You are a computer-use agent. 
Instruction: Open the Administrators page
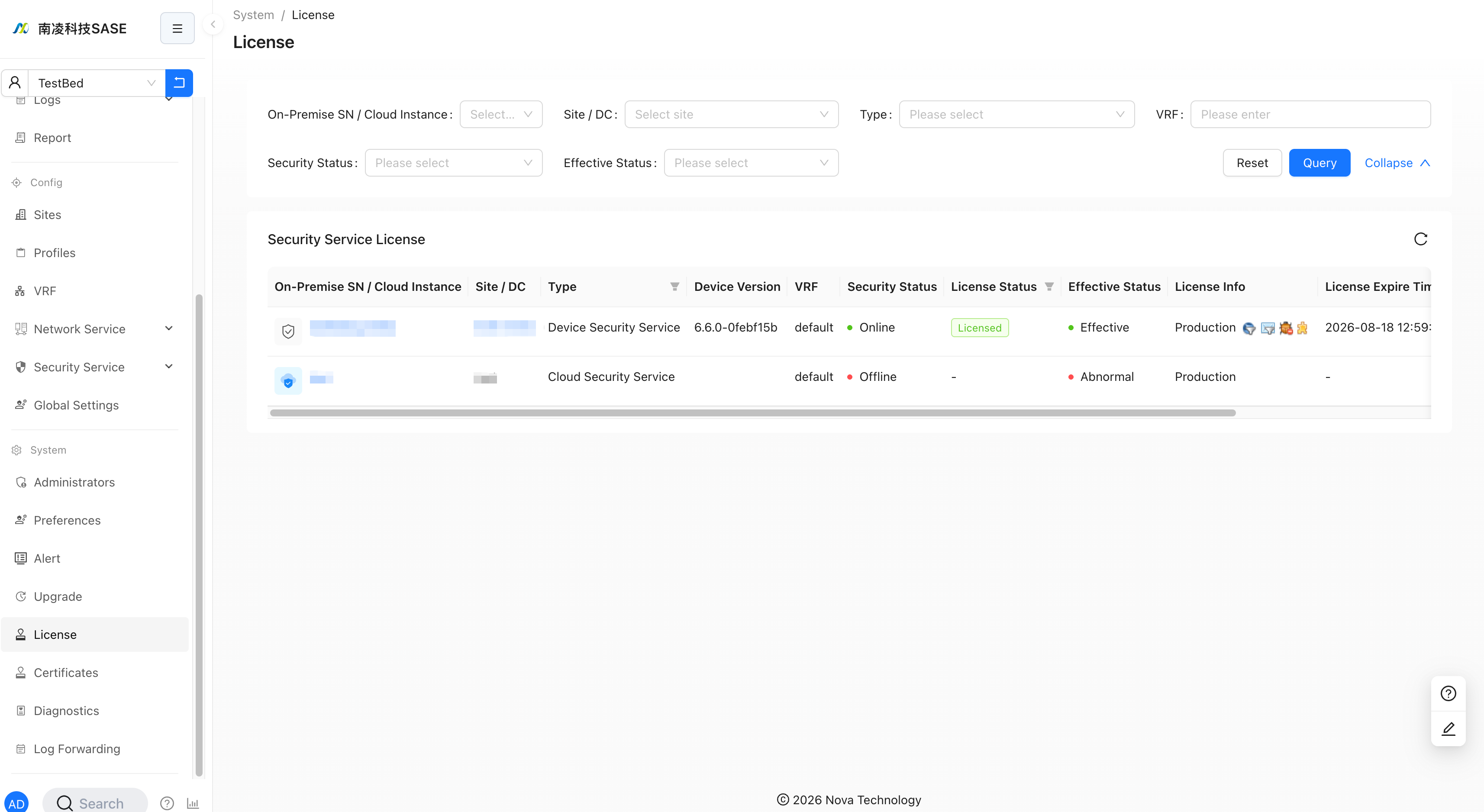pos(74,482)
